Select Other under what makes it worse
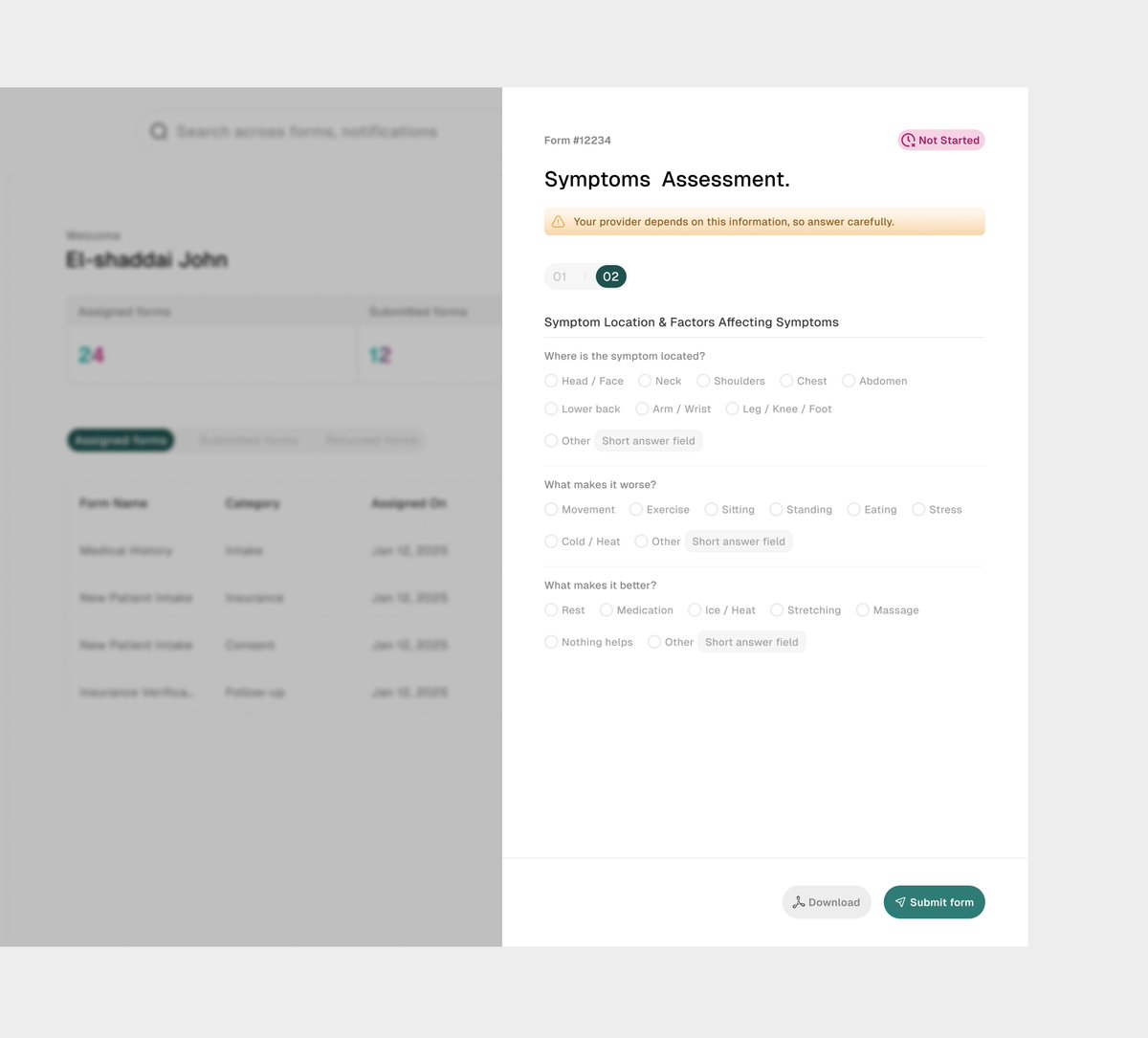 coord(641,541)
